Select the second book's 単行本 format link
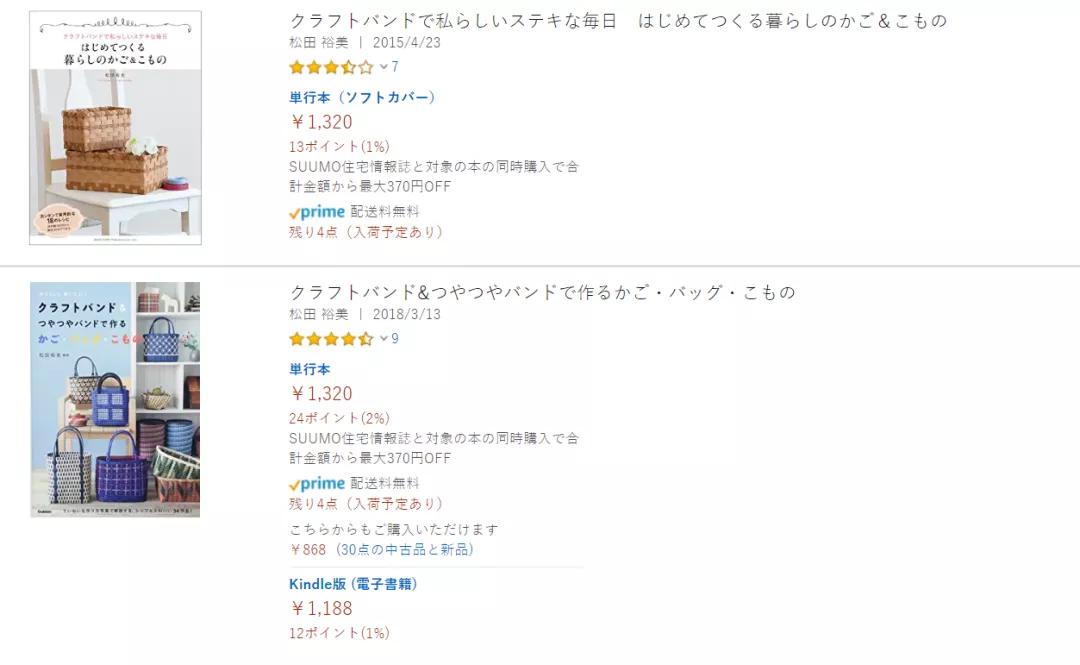1080x665 pixels. (x=310, y=369)
